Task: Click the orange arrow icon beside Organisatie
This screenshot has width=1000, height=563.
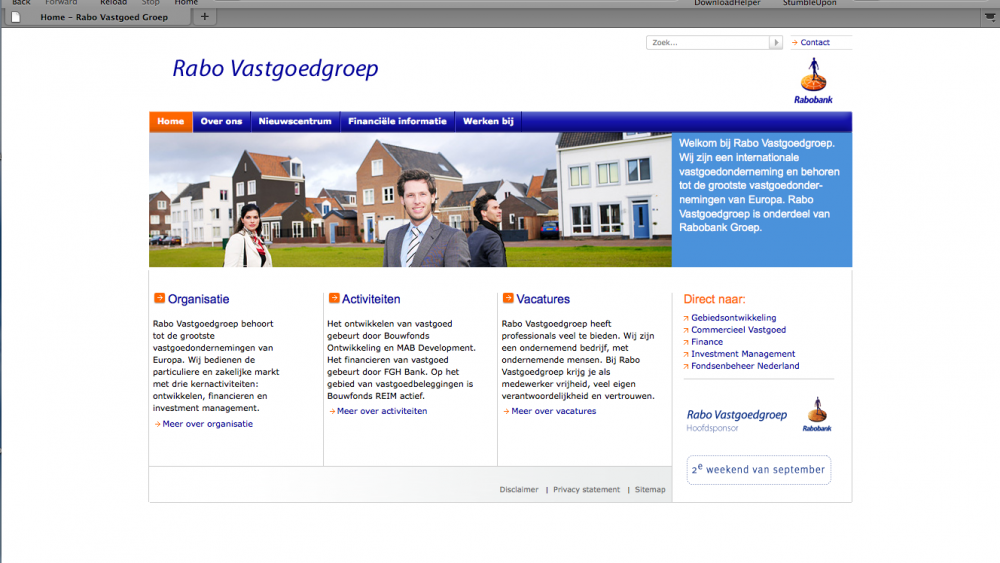Action: (159, 298)
